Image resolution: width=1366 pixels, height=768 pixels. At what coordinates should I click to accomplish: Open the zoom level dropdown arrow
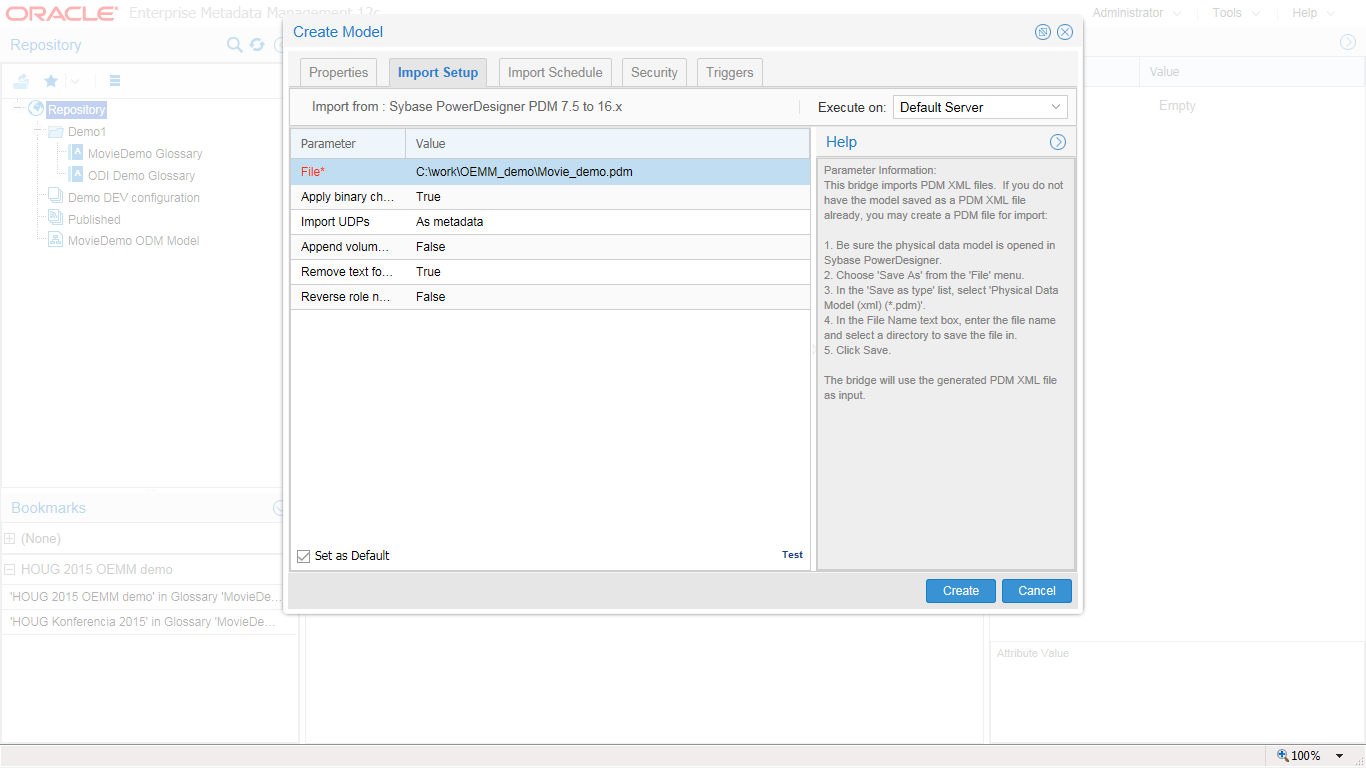coord(1340,756)
